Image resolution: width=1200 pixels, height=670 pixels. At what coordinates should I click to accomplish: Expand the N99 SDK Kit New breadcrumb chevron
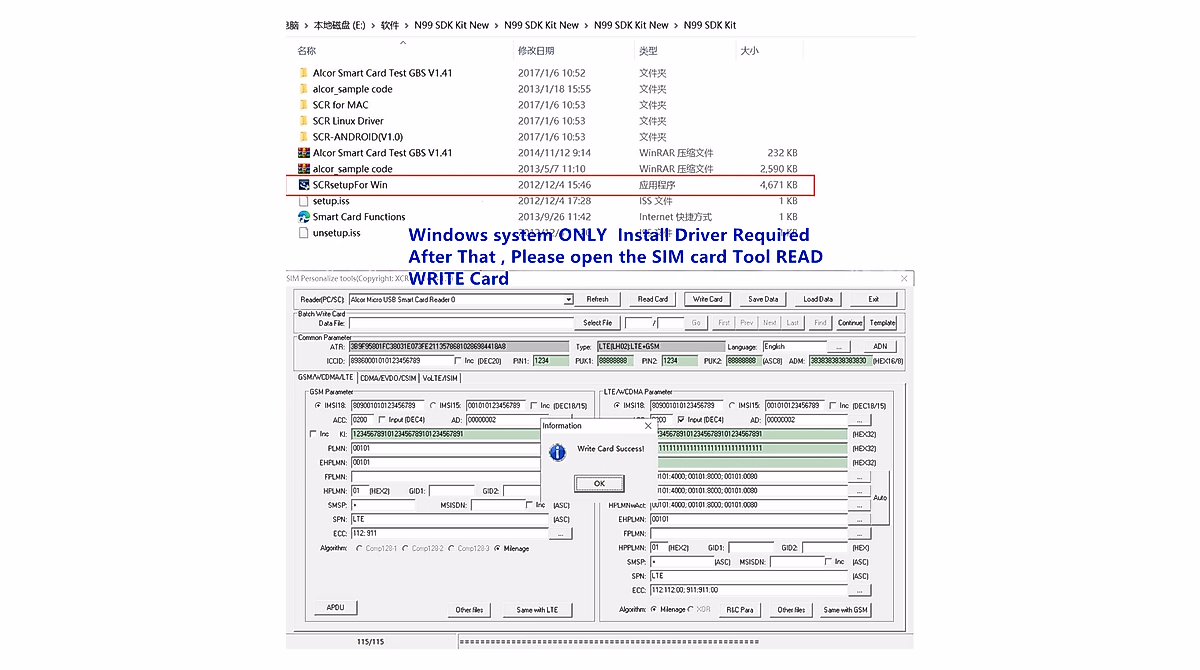click(x=497, y=22)
